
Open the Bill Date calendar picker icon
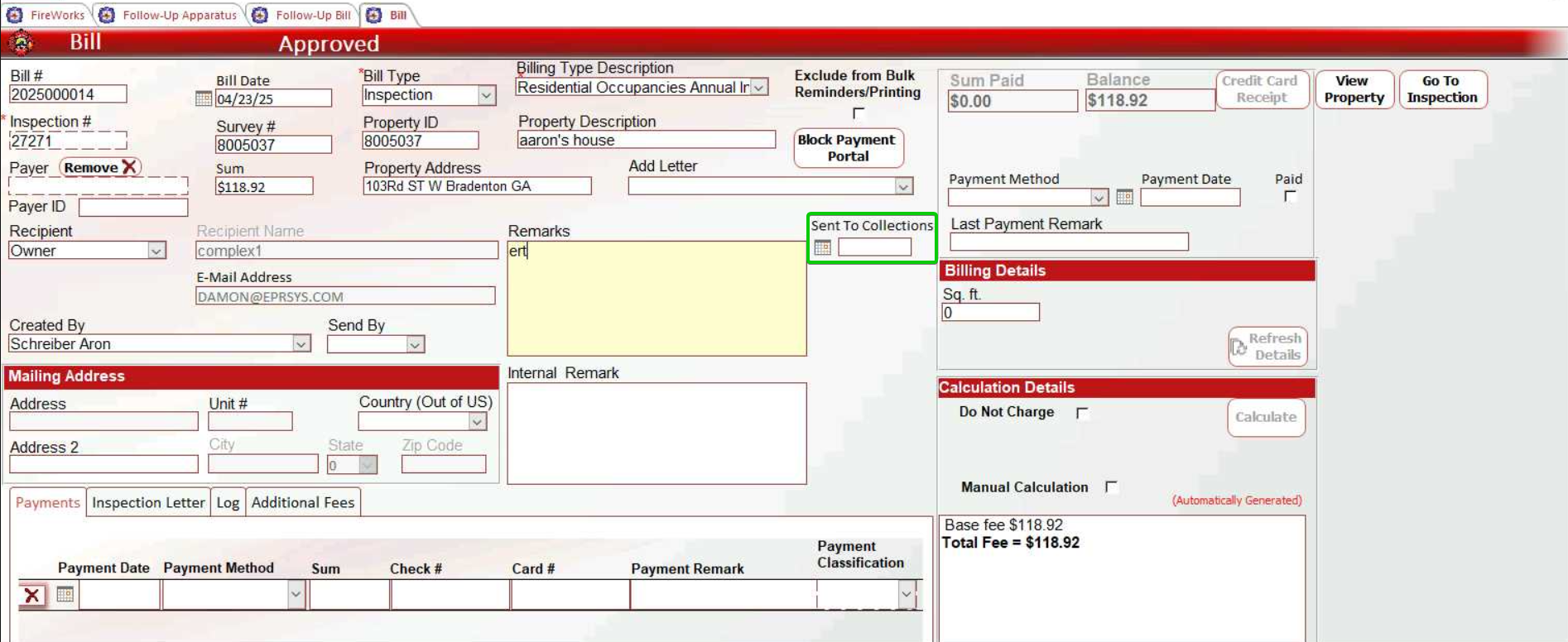[x=204, y=98]
